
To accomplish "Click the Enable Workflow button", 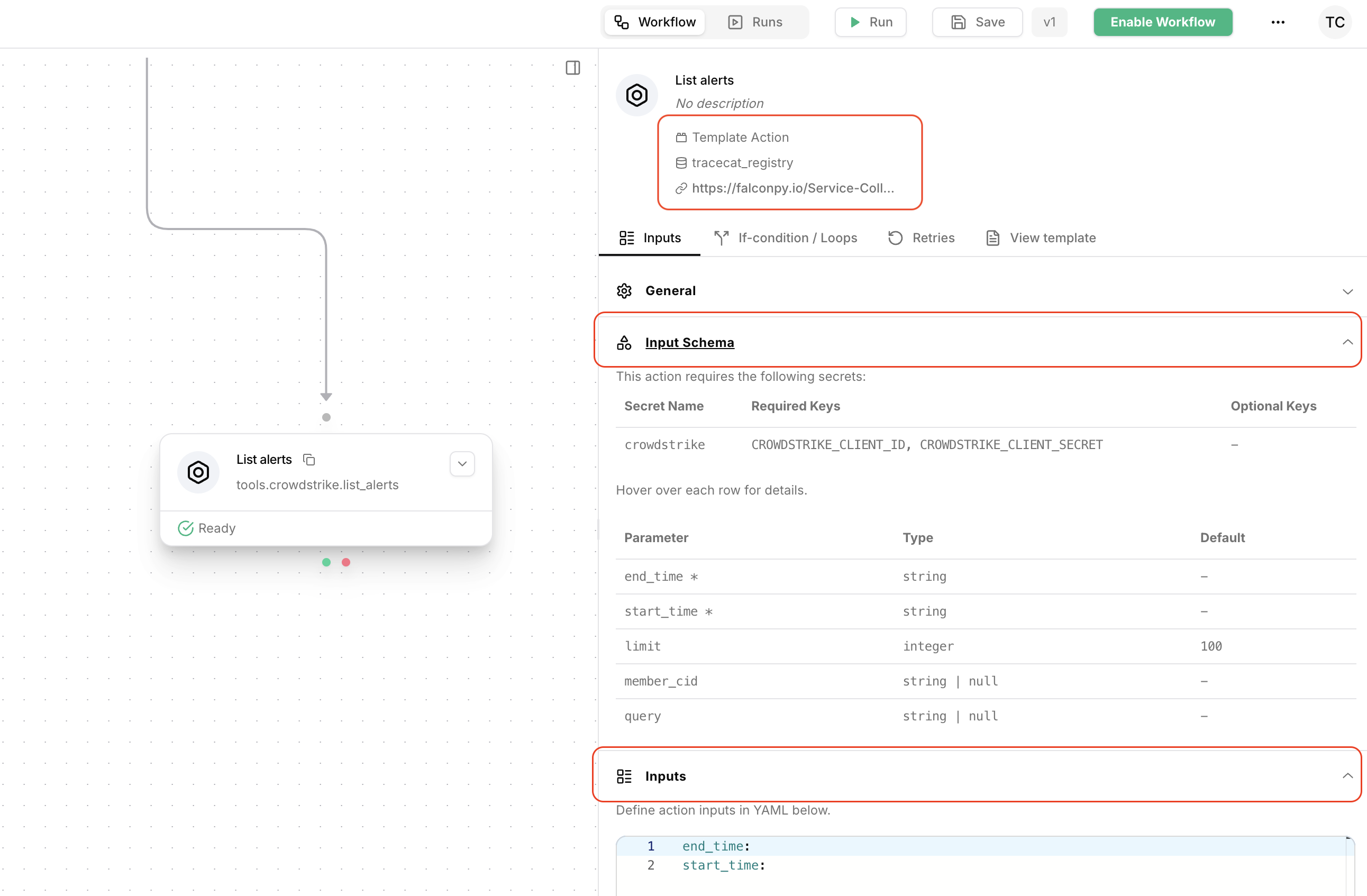I will coord(1162,22).
